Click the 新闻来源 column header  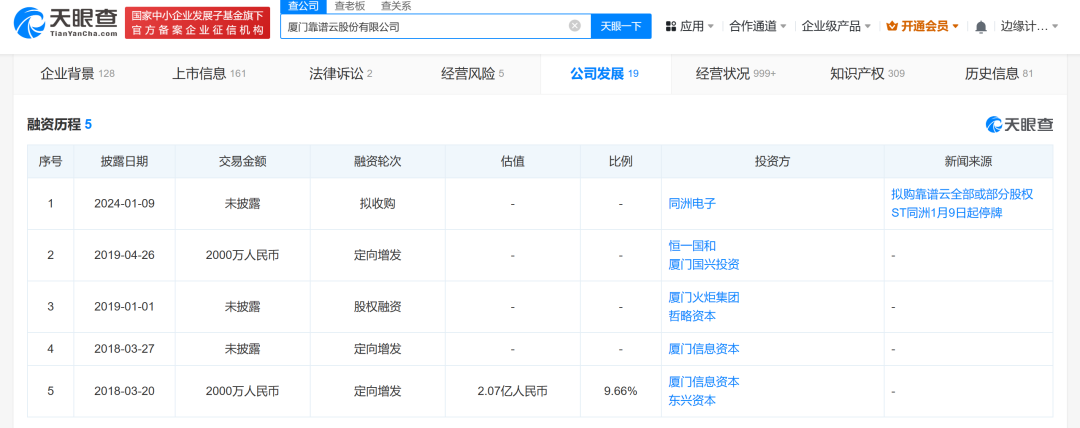[968, 161]
